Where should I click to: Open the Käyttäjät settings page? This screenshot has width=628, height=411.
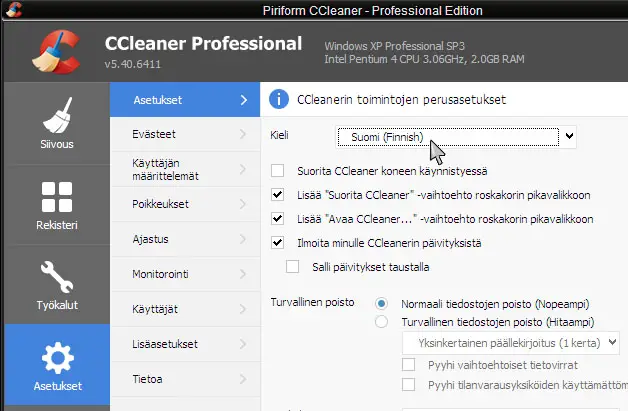[185, 309]
